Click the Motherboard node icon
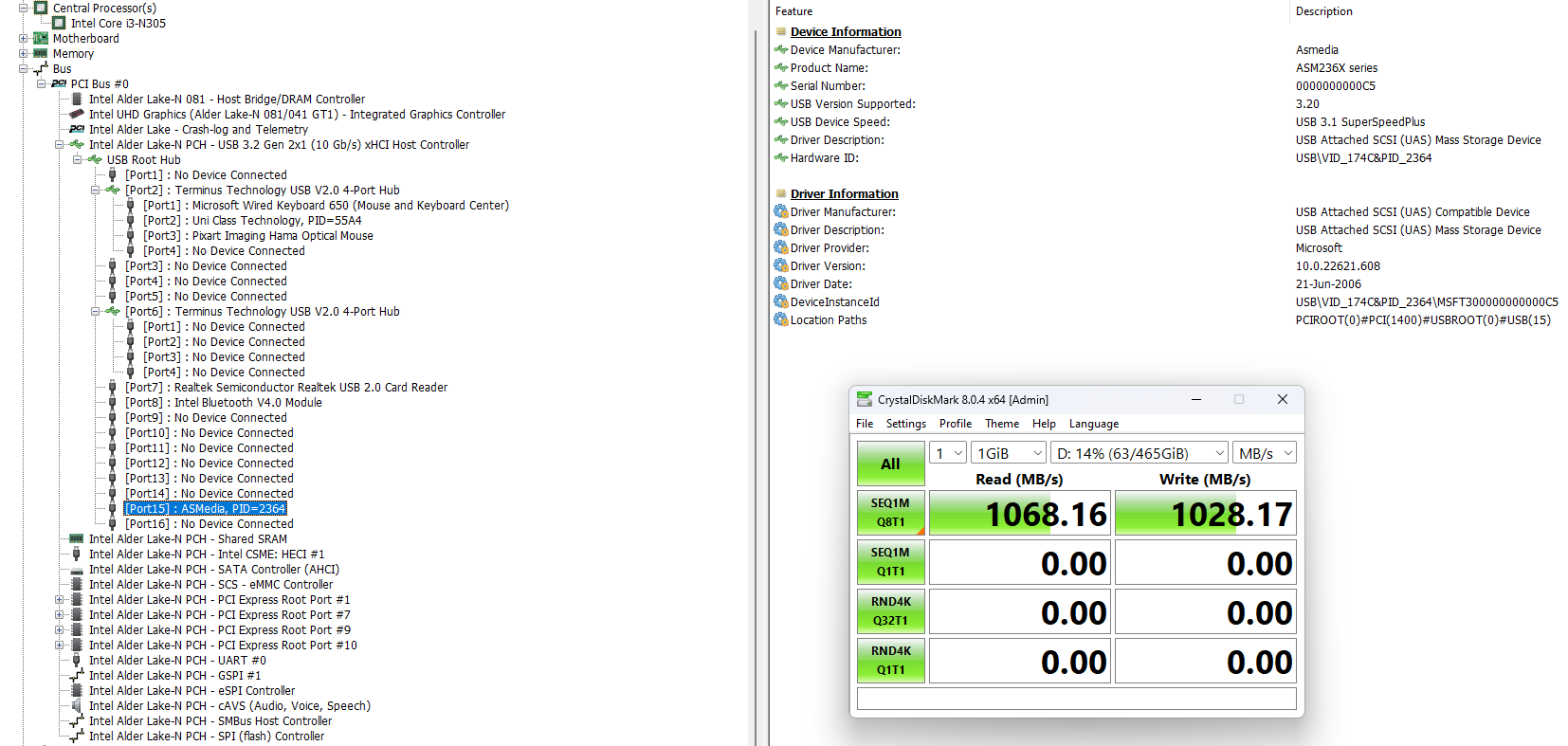The image size is (1568, 746). 41,38
